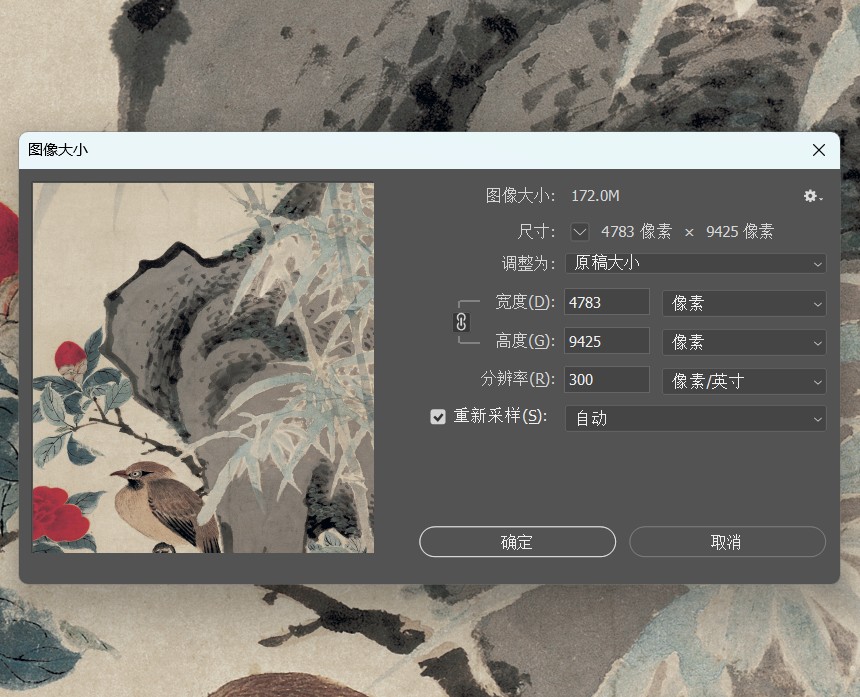Screen dimensions: 860x697
Task: Click the 高度 input field showing 9425
Action: pyautogui.click(x=607, y=341)
